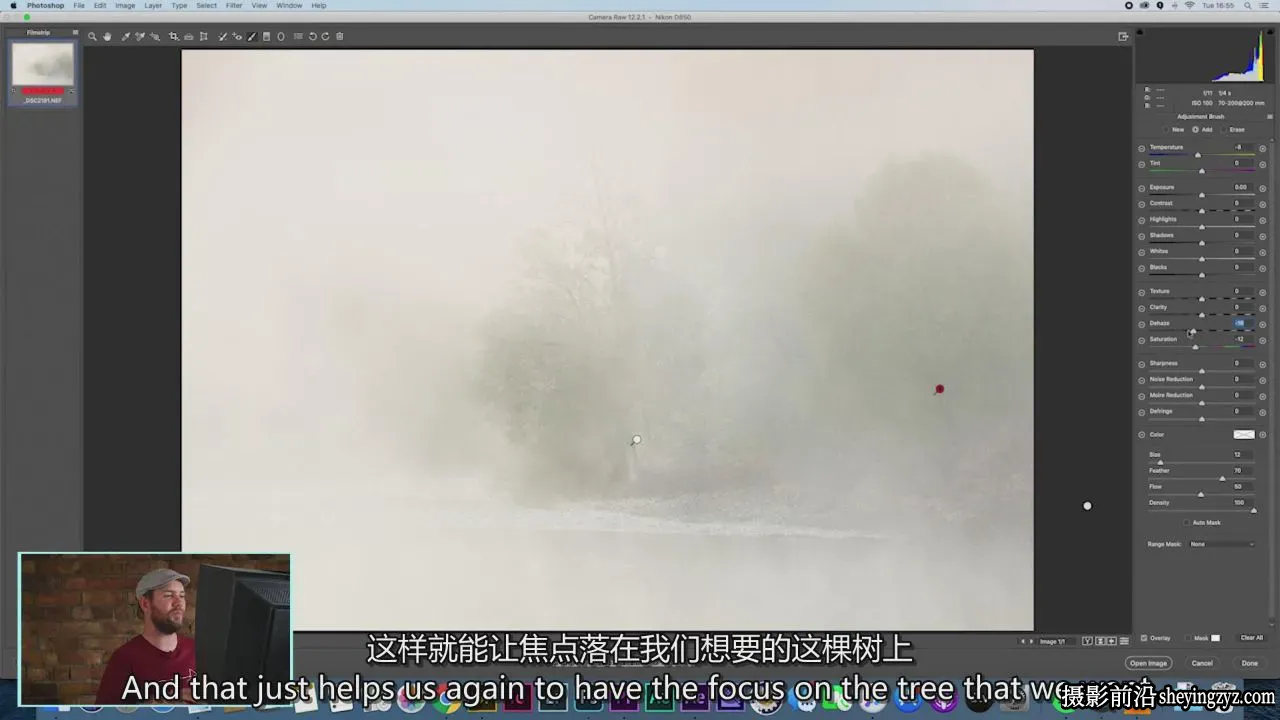
Task: Click the Cancel button
Action: (x=1202, y=663)
